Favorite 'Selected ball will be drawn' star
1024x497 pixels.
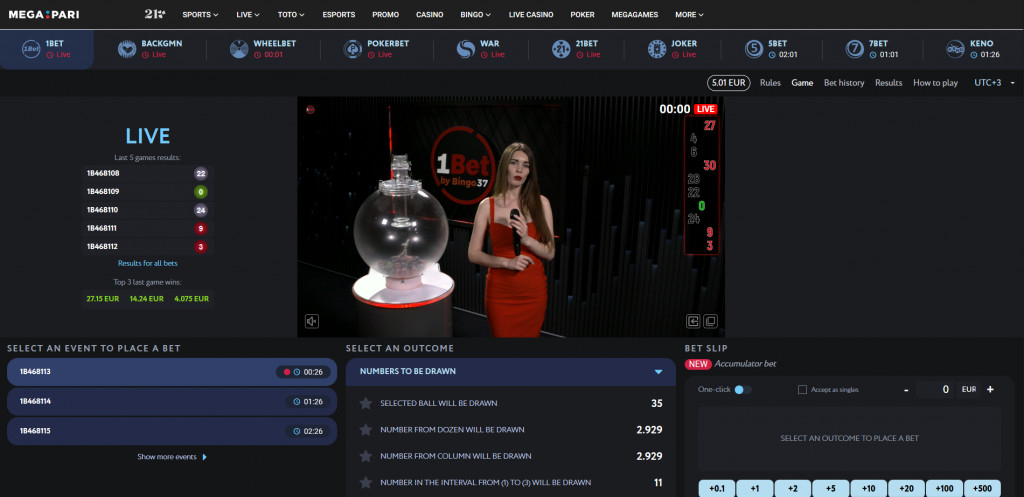(x=365, y=404)
